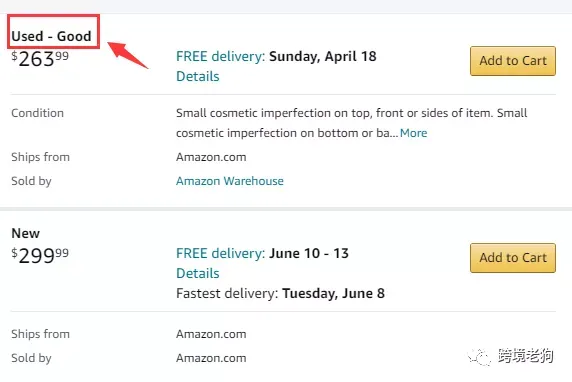Image resolution: width=572 pixels, height=382 pixels.
Task: Open the Amazon Warehouse seller page
Action: click(230, 181)
